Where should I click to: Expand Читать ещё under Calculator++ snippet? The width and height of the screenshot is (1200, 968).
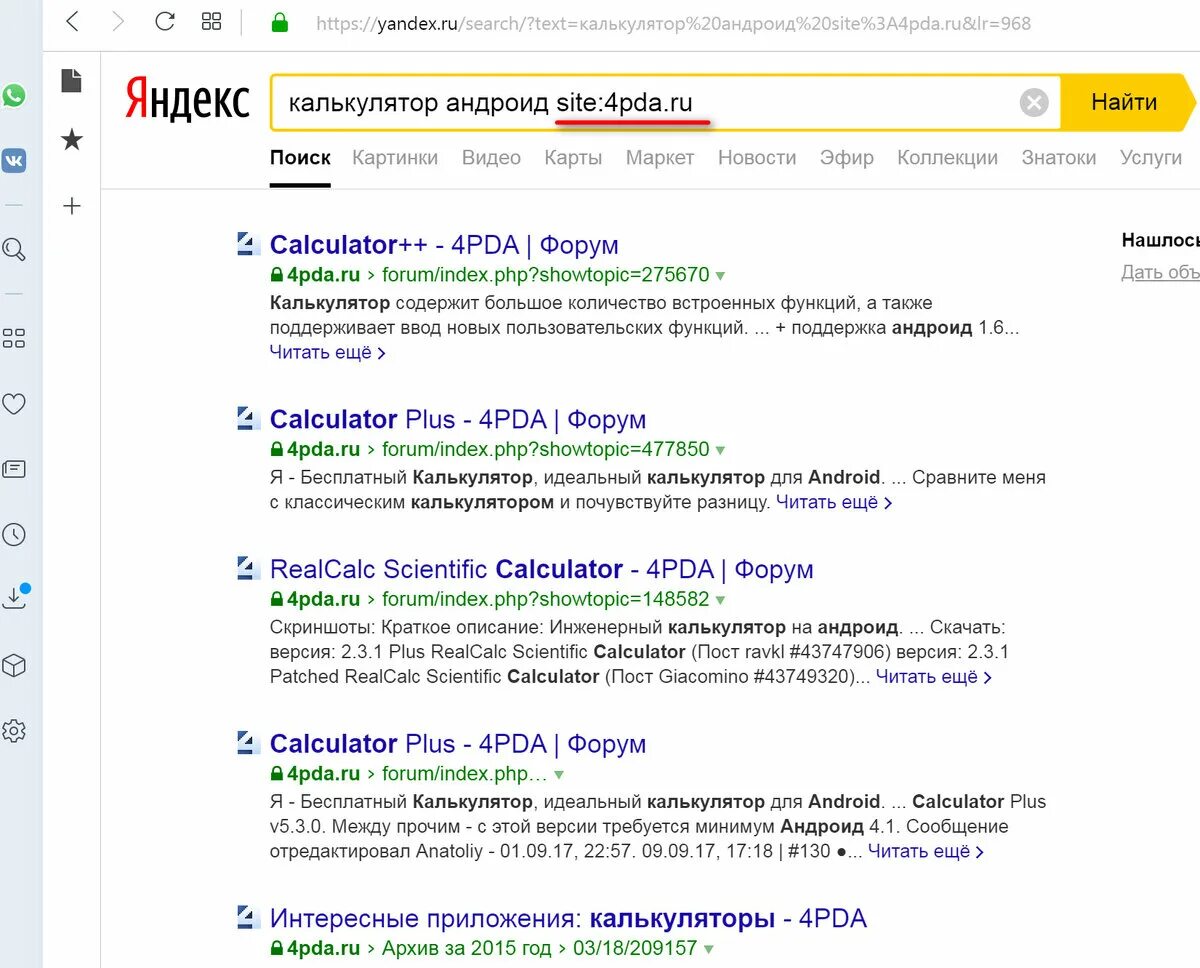pos(328,352)
